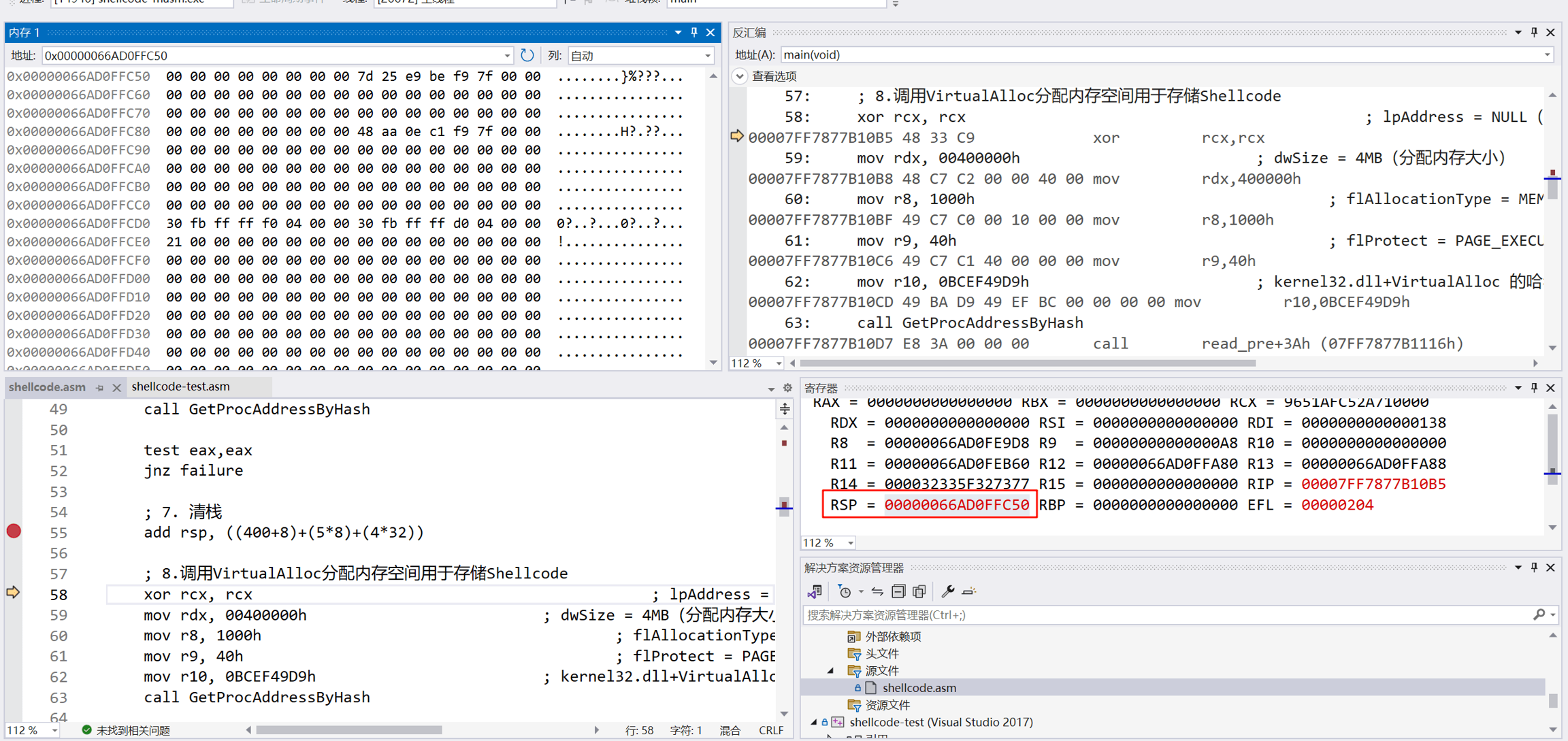
Task: Open the shellcode-test project node
Action: point(941,722)
